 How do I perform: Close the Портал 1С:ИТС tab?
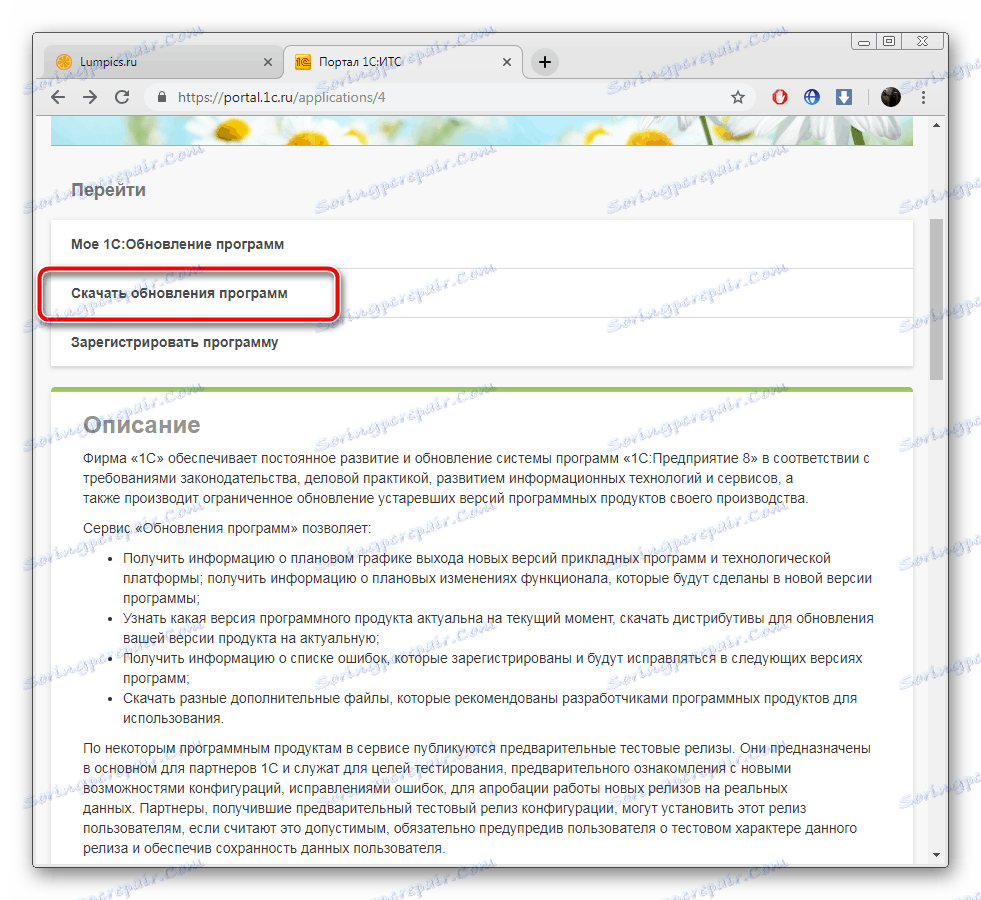pos(507,62)
